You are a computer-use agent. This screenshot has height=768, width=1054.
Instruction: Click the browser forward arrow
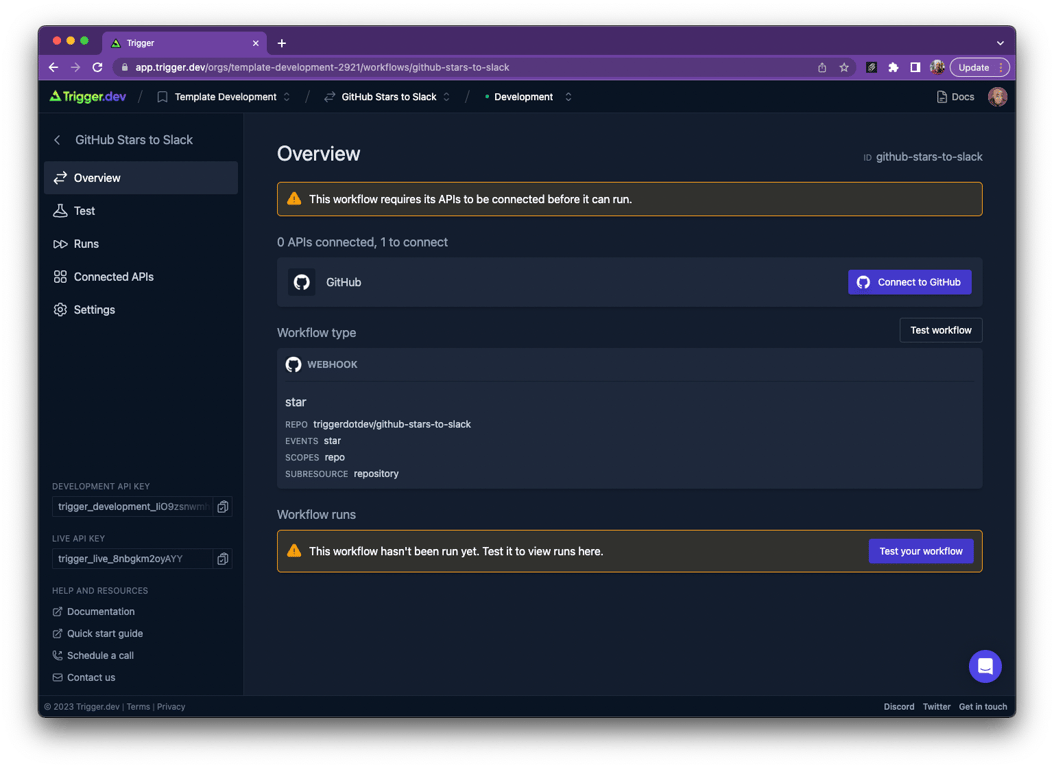[x=75, y=67]
